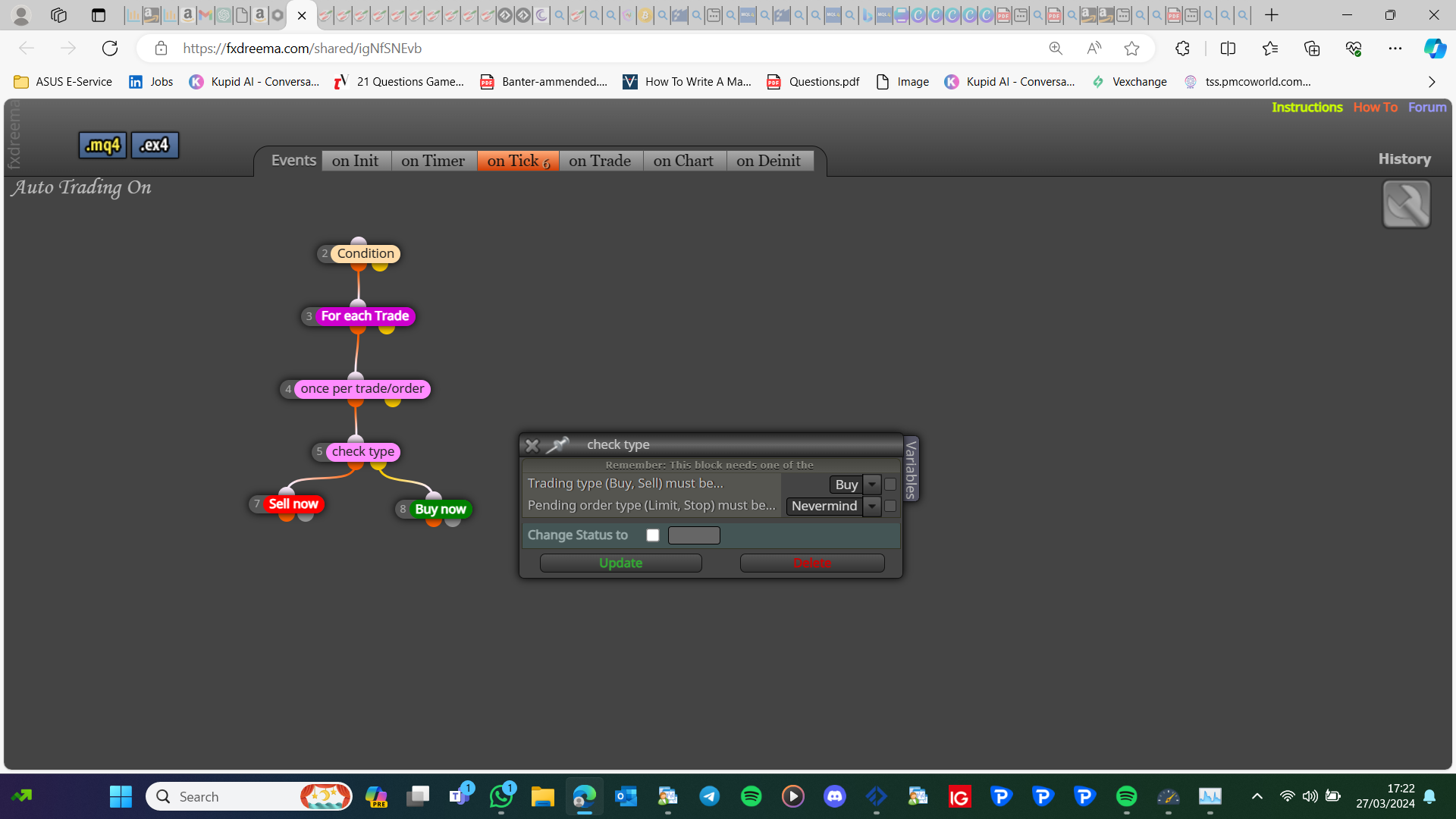
Task: Enable Change Status to checkbox
Action: [x=652, y=535]
